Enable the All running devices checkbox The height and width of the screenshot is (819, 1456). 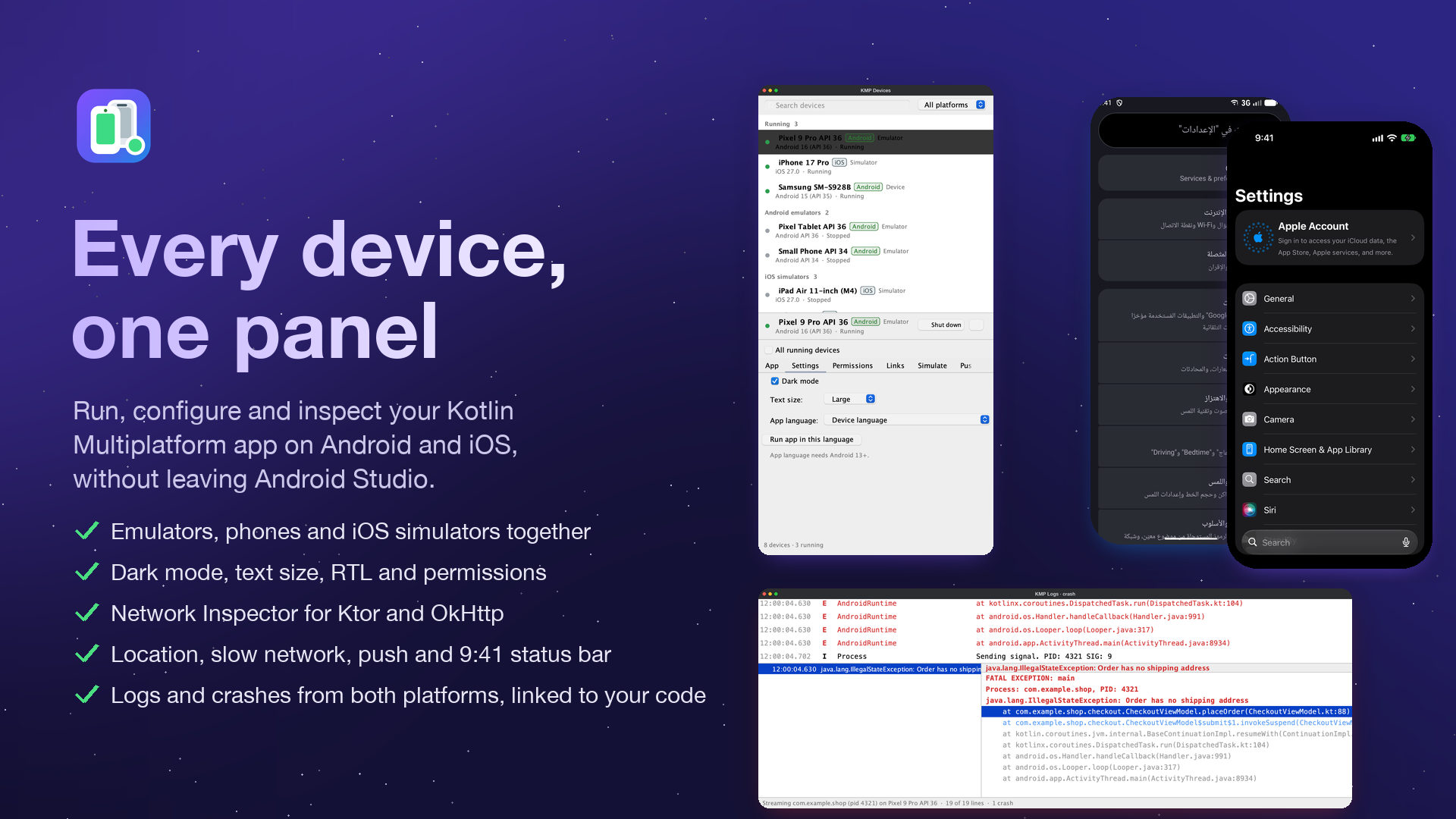tap(769, 350)
